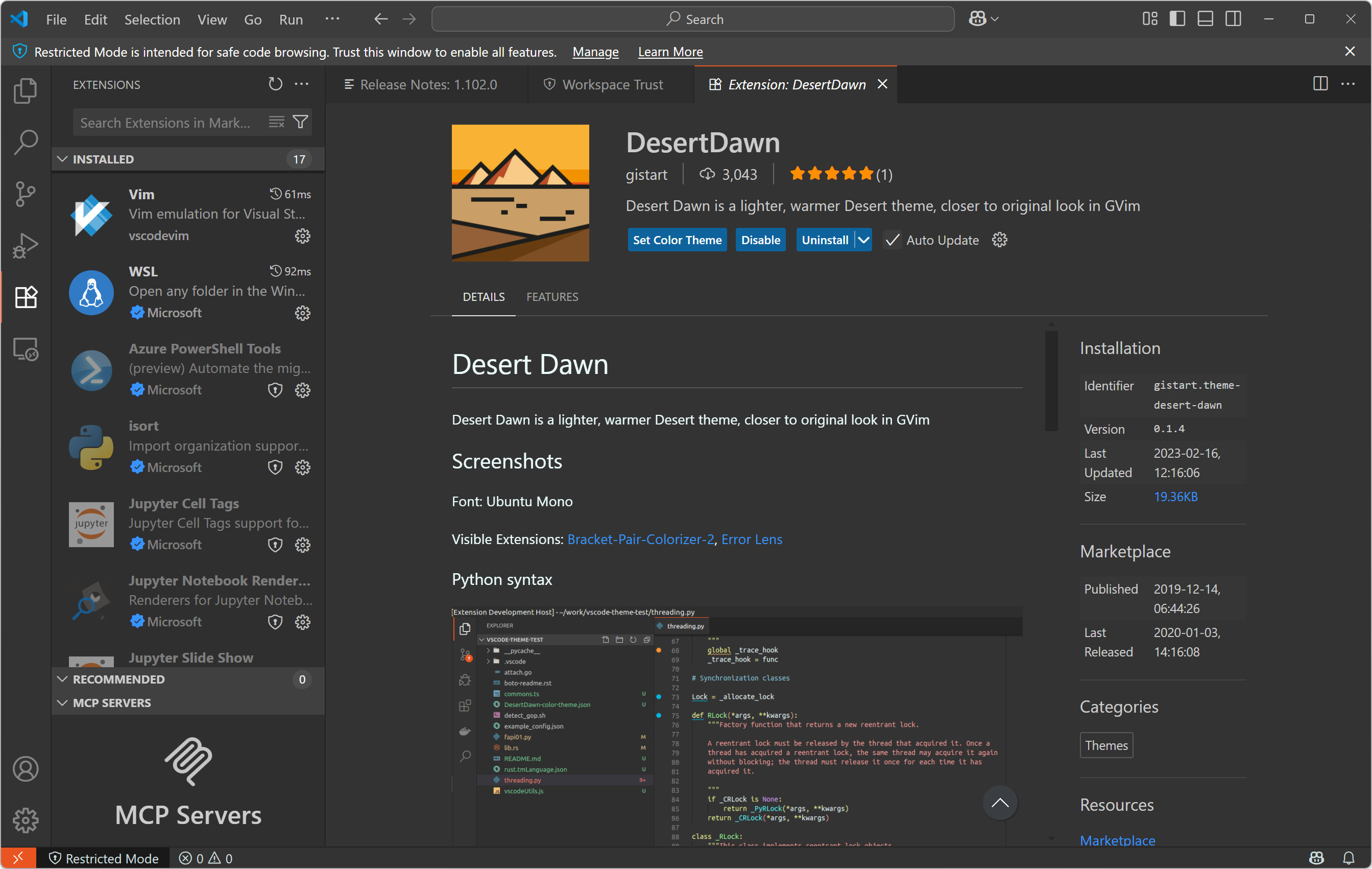The width and height of the screenshot is (1372, 869).
Task: Open the Source Control view
Action: [25, 194]
